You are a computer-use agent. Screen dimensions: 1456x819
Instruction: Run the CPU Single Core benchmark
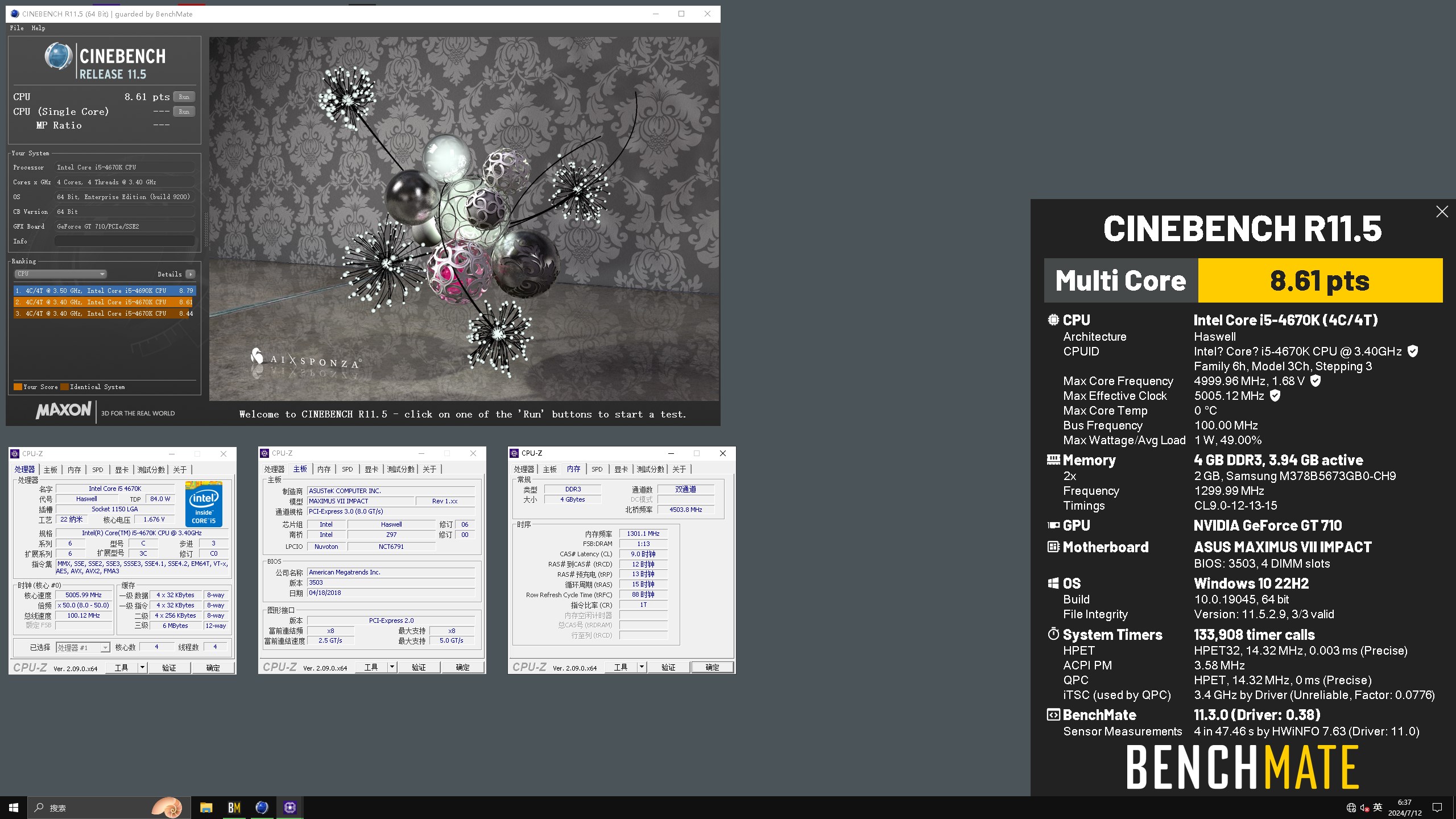click(184, 111)
